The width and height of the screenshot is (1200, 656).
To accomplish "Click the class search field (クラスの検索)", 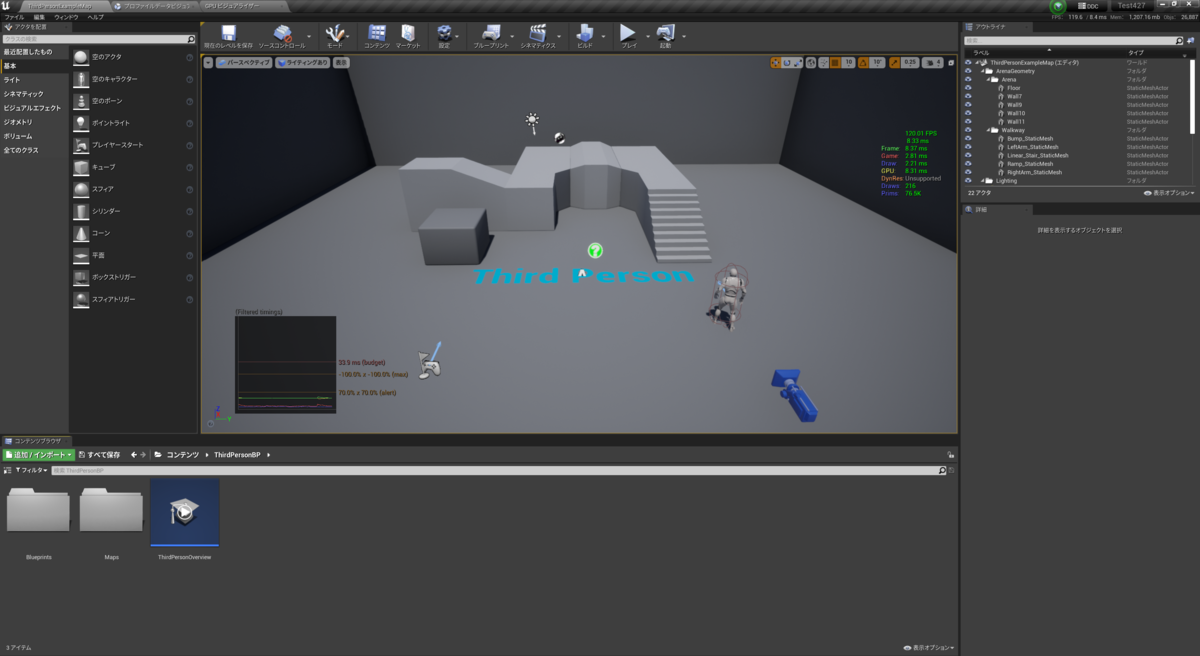I will (x=99, y=39).
